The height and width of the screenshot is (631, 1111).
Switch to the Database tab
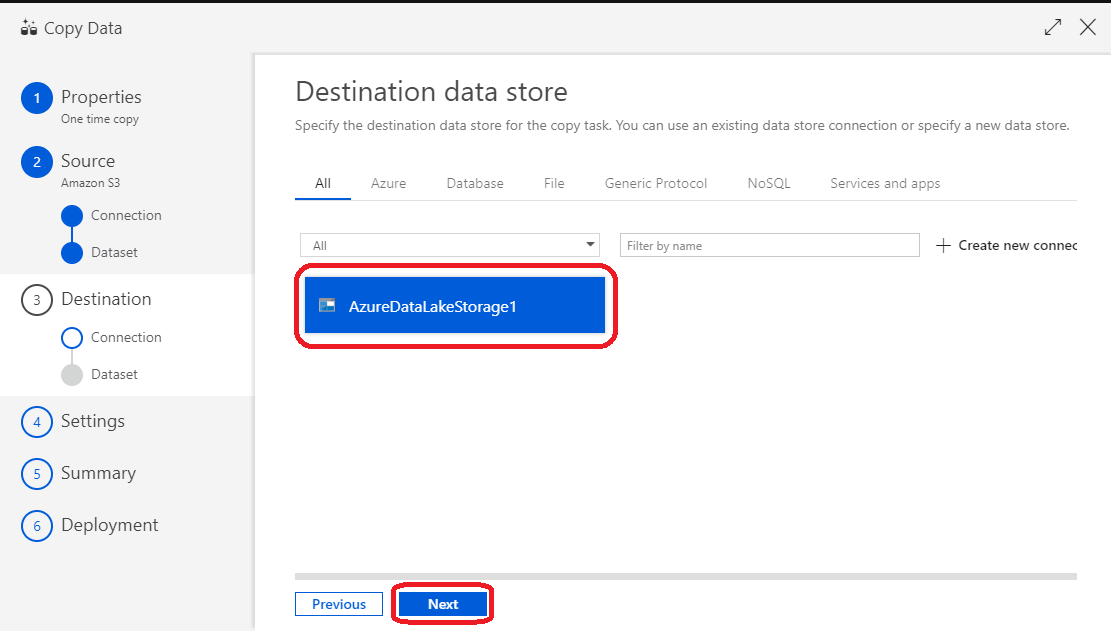[474, 183]
